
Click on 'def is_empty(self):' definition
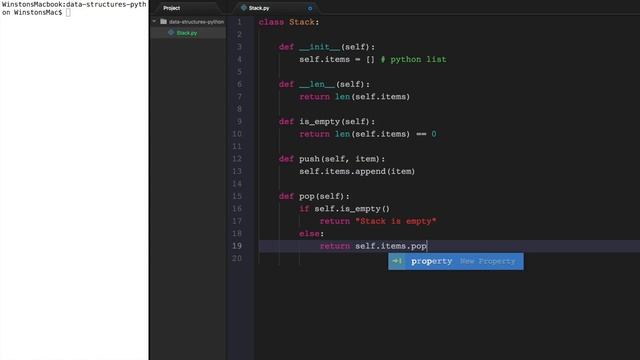pos(327,122)
